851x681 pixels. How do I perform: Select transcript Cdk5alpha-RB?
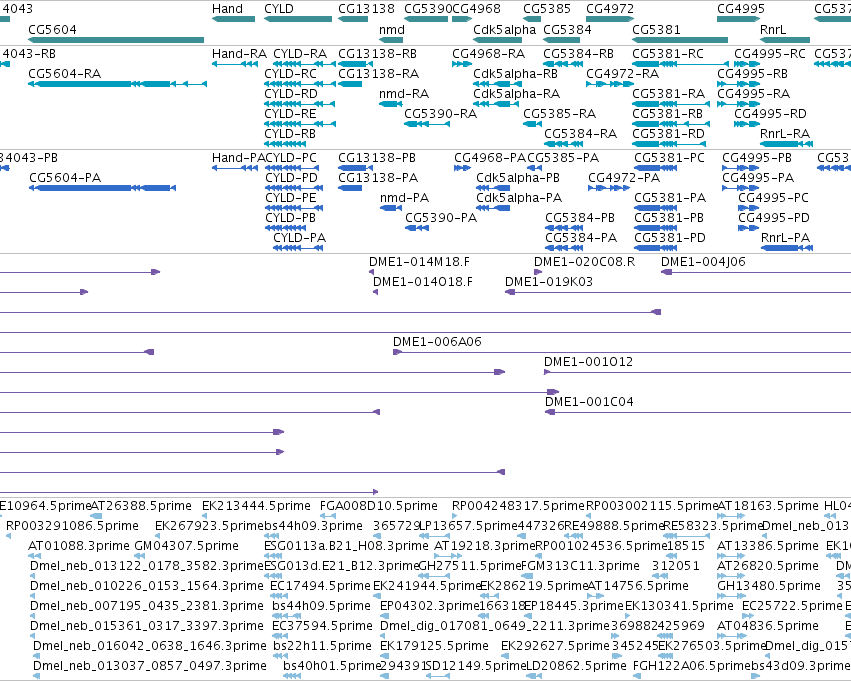tap(515, 74)
